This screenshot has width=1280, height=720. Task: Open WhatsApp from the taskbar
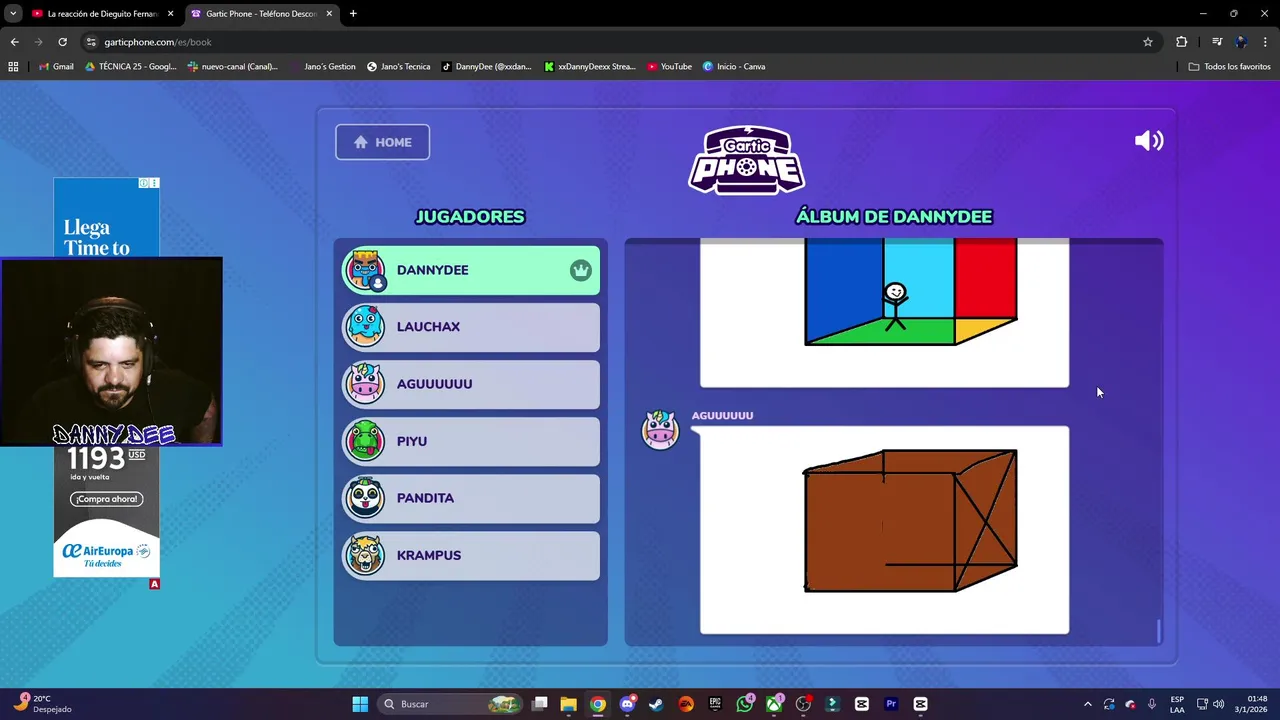click(745, 704)
